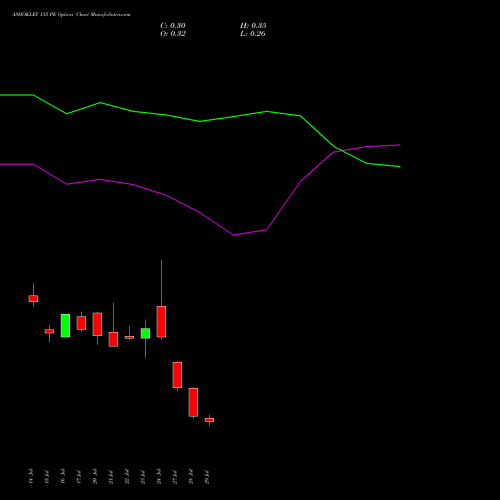Viewport: 500px width, 500px height.
Task: Click the ASHOKLEY 135 PE chart title
Action: (71, 14)
